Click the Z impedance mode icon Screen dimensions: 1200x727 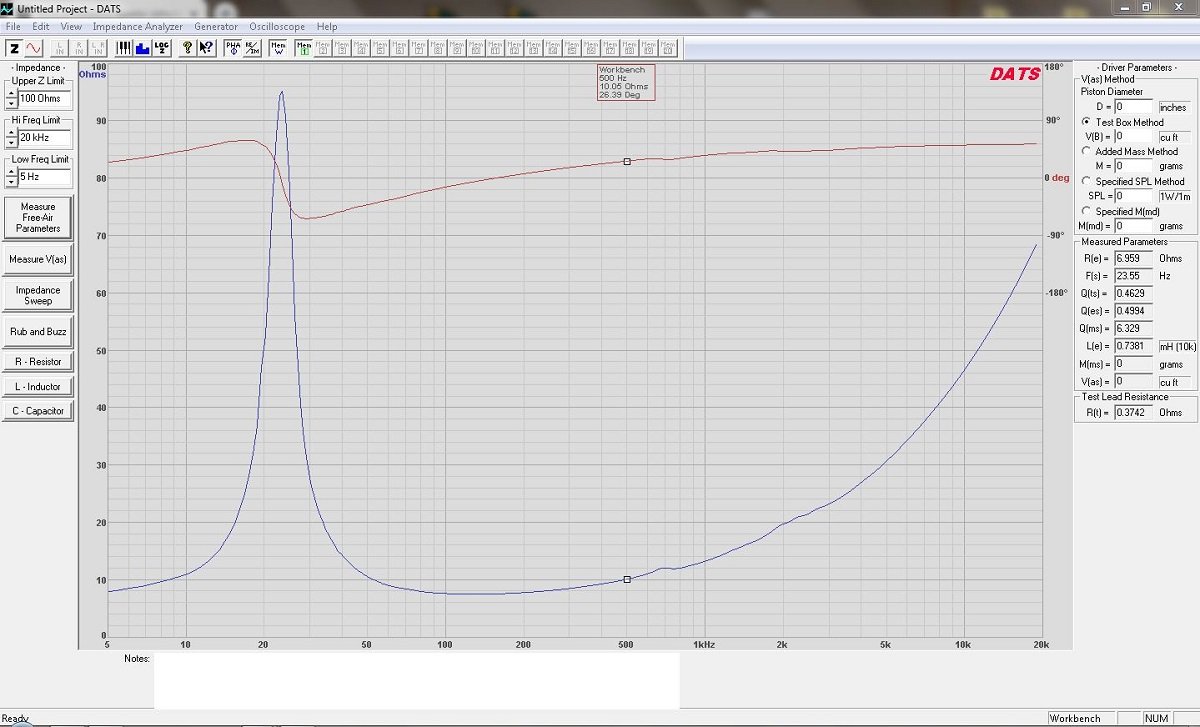[x=15, y=47]
